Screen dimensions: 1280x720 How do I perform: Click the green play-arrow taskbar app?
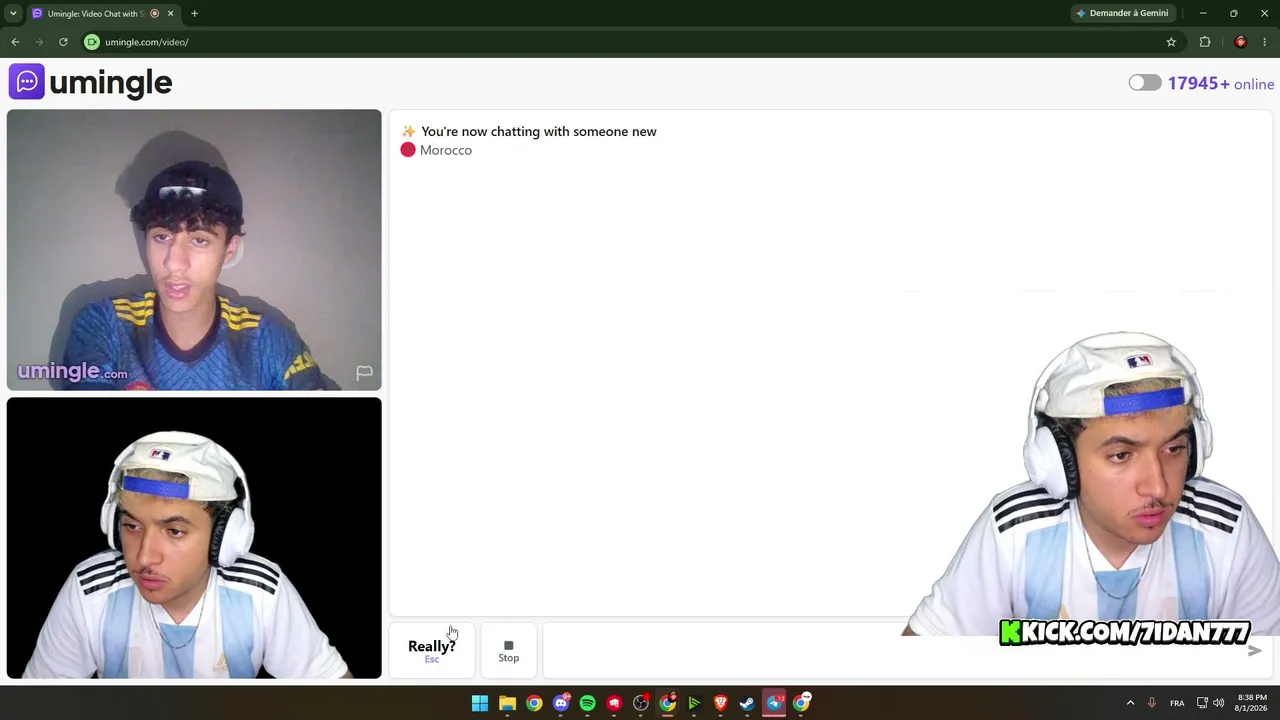coord(694,703)
